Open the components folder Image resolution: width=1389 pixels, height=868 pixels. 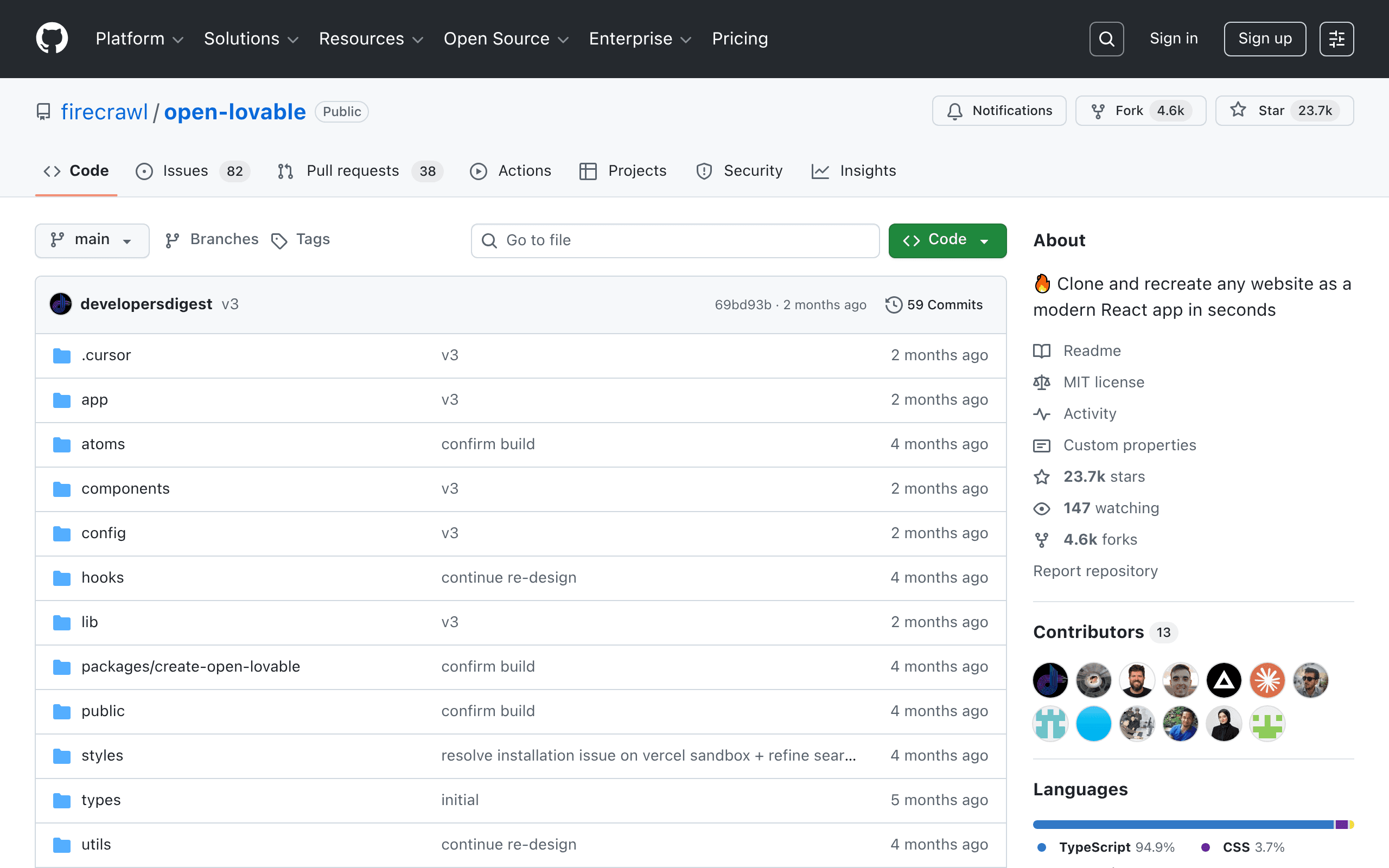point(125,489)
